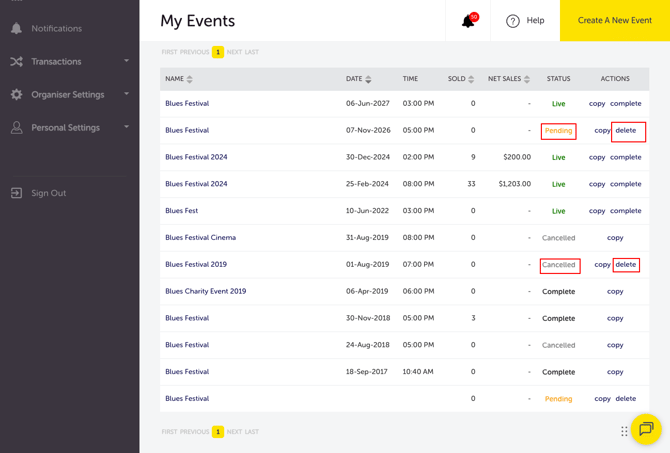The height and width of the screenshot is (453, 670).
Task: Complete the 30-Dec-2024 Blues Festival 2024
Action: tap(626, 157)
